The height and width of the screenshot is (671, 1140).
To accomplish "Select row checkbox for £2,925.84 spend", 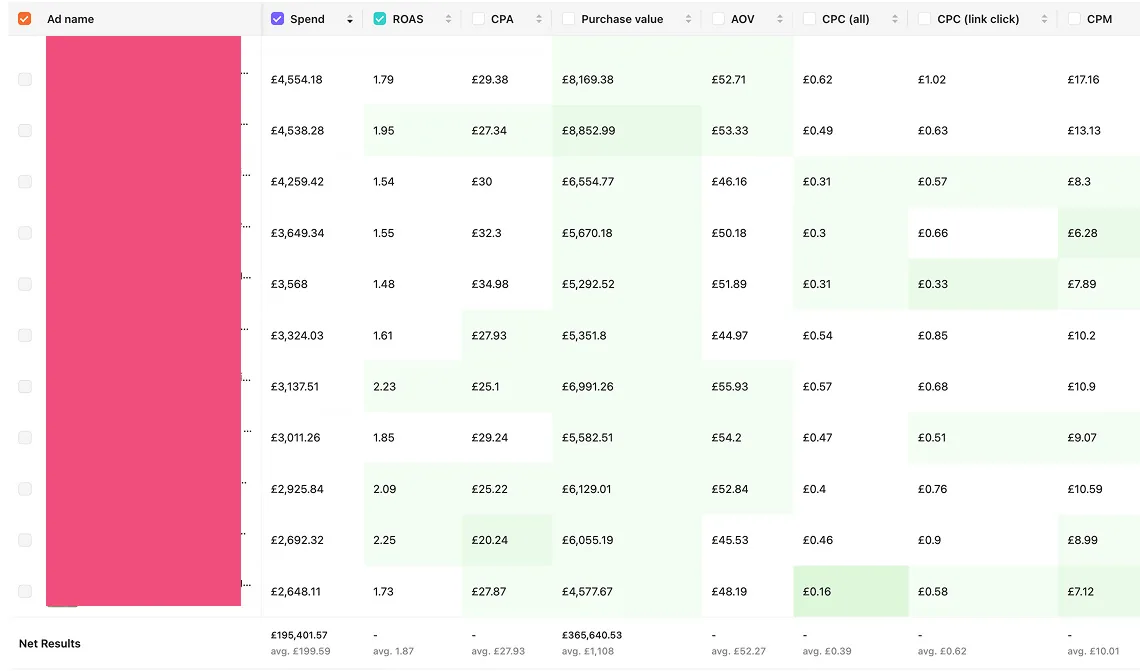I will pos(25,489).
